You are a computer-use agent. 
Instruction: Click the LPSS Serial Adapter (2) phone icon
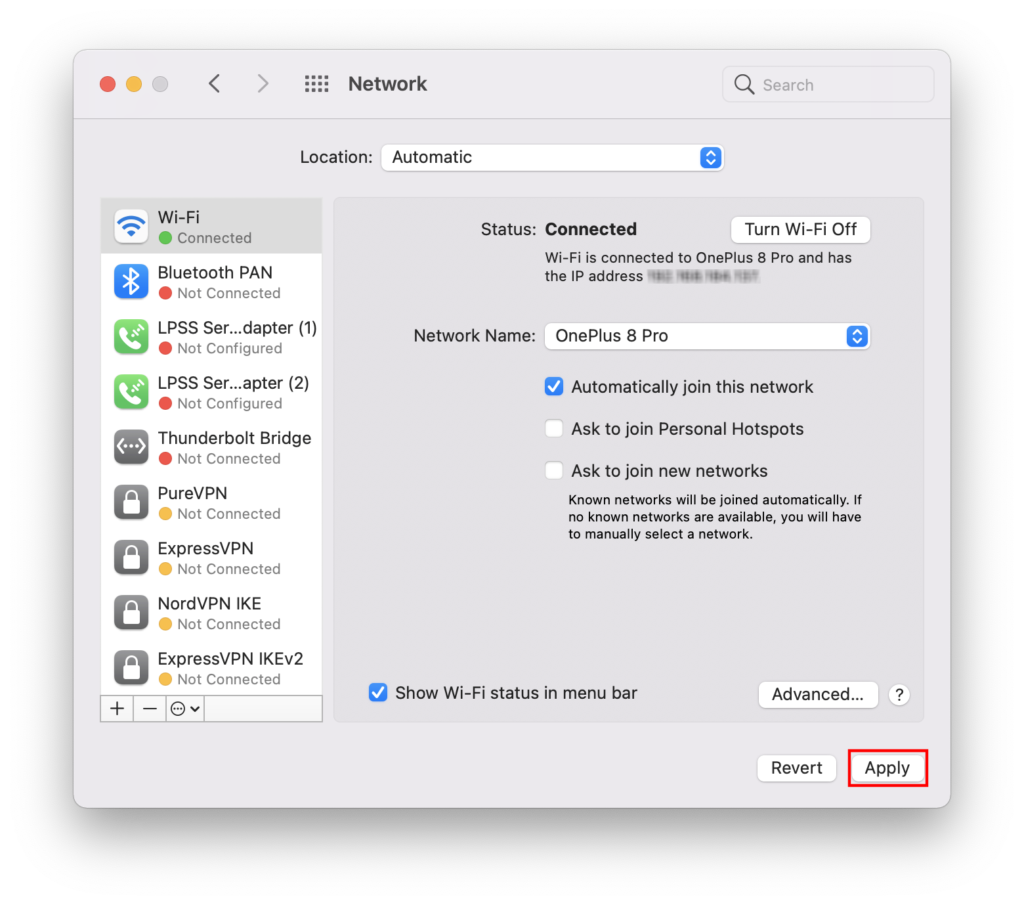coord(131,392)
